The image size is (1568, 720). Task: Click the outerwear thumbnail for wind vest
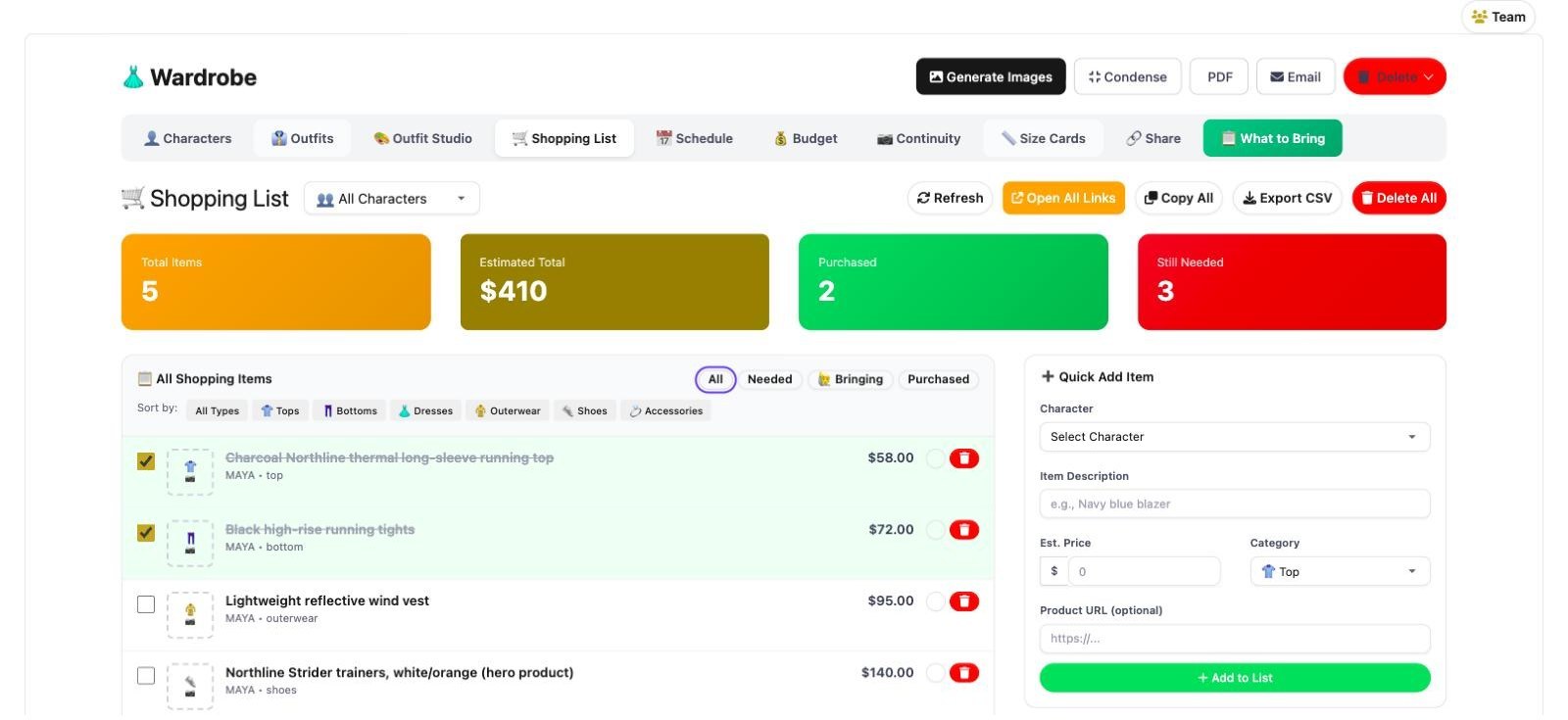click(190, 615)
